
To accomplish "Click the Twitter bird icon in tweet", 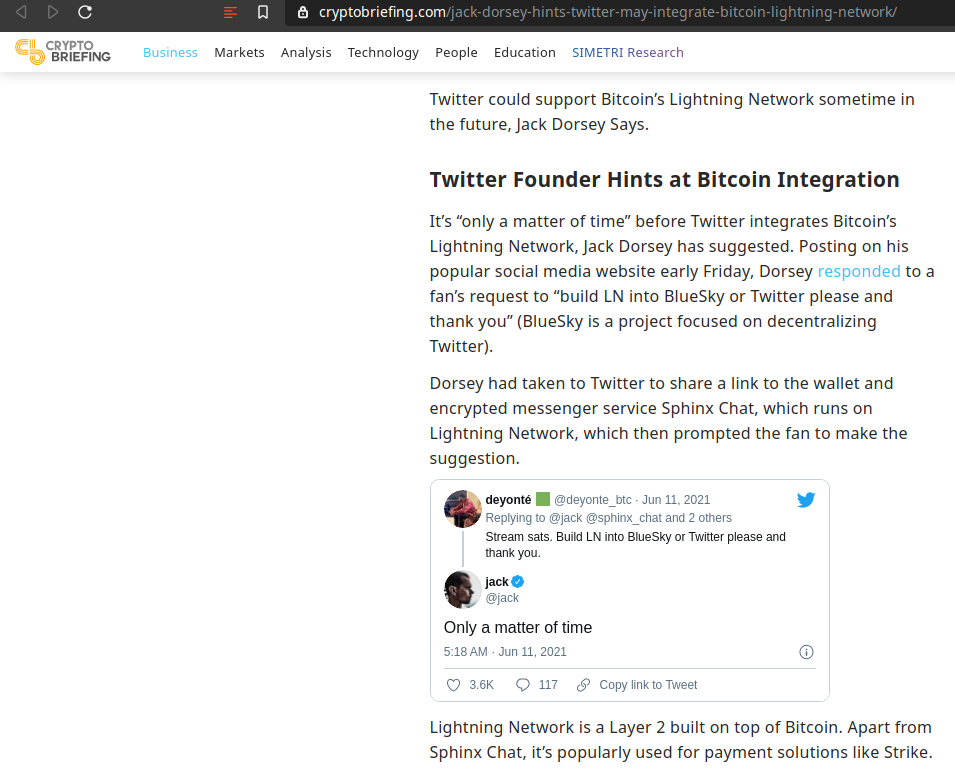I will (x=806, y=500).
